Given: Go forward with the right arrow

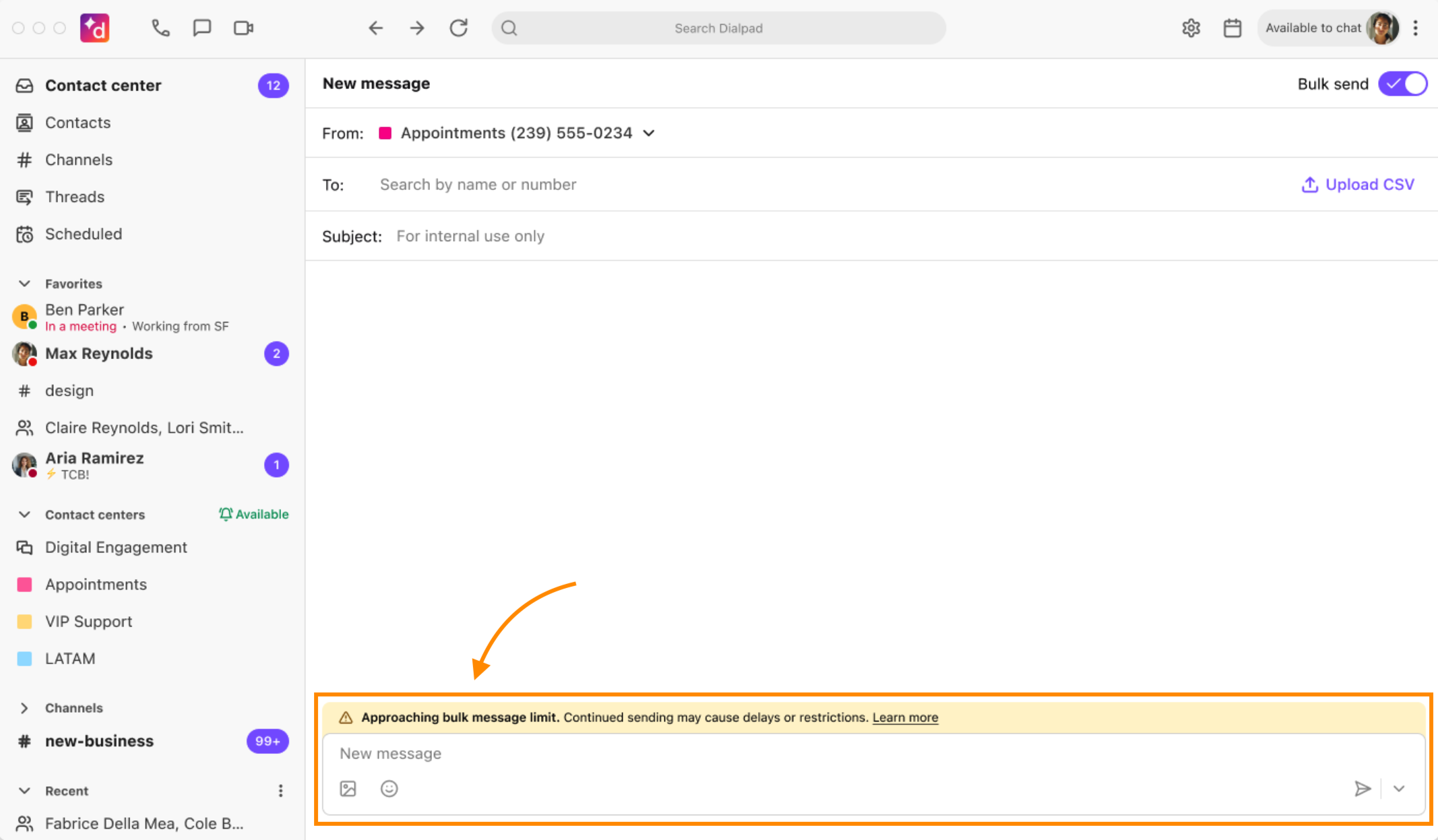Looking at the screenshot, I should pyautogui.click(x=417, y=28).
